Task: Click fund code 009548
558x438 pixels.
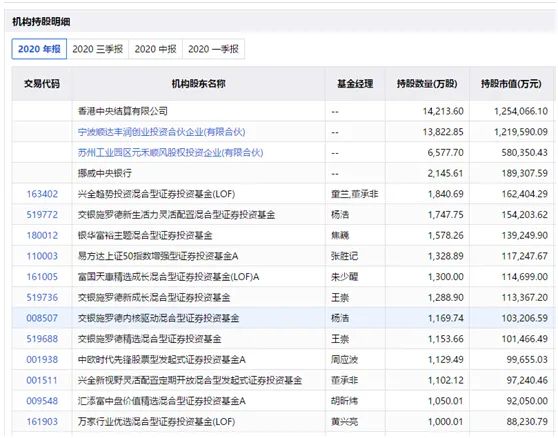Action: pos(42,401)
